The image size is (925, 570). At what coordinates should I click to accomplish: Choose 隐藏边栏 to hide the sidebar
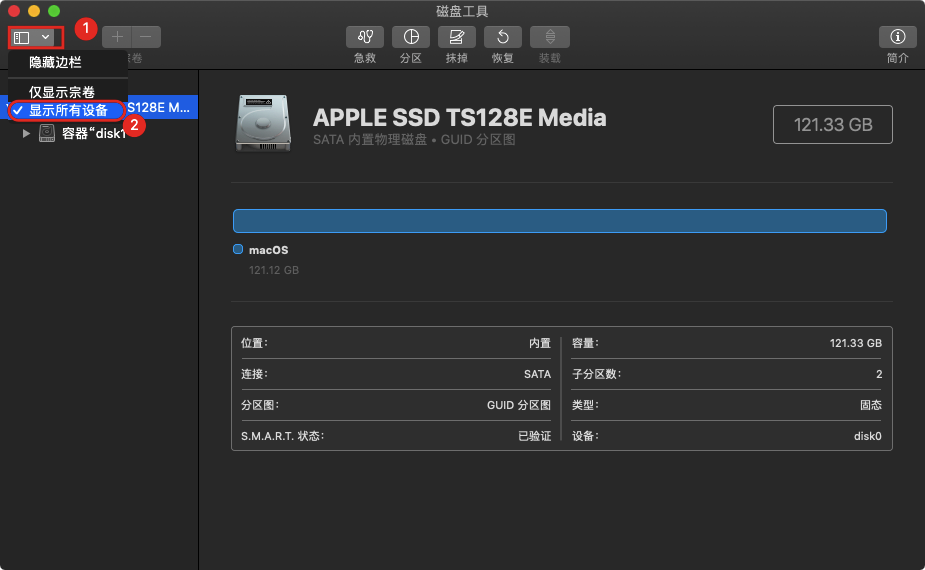tap(55, 63)
